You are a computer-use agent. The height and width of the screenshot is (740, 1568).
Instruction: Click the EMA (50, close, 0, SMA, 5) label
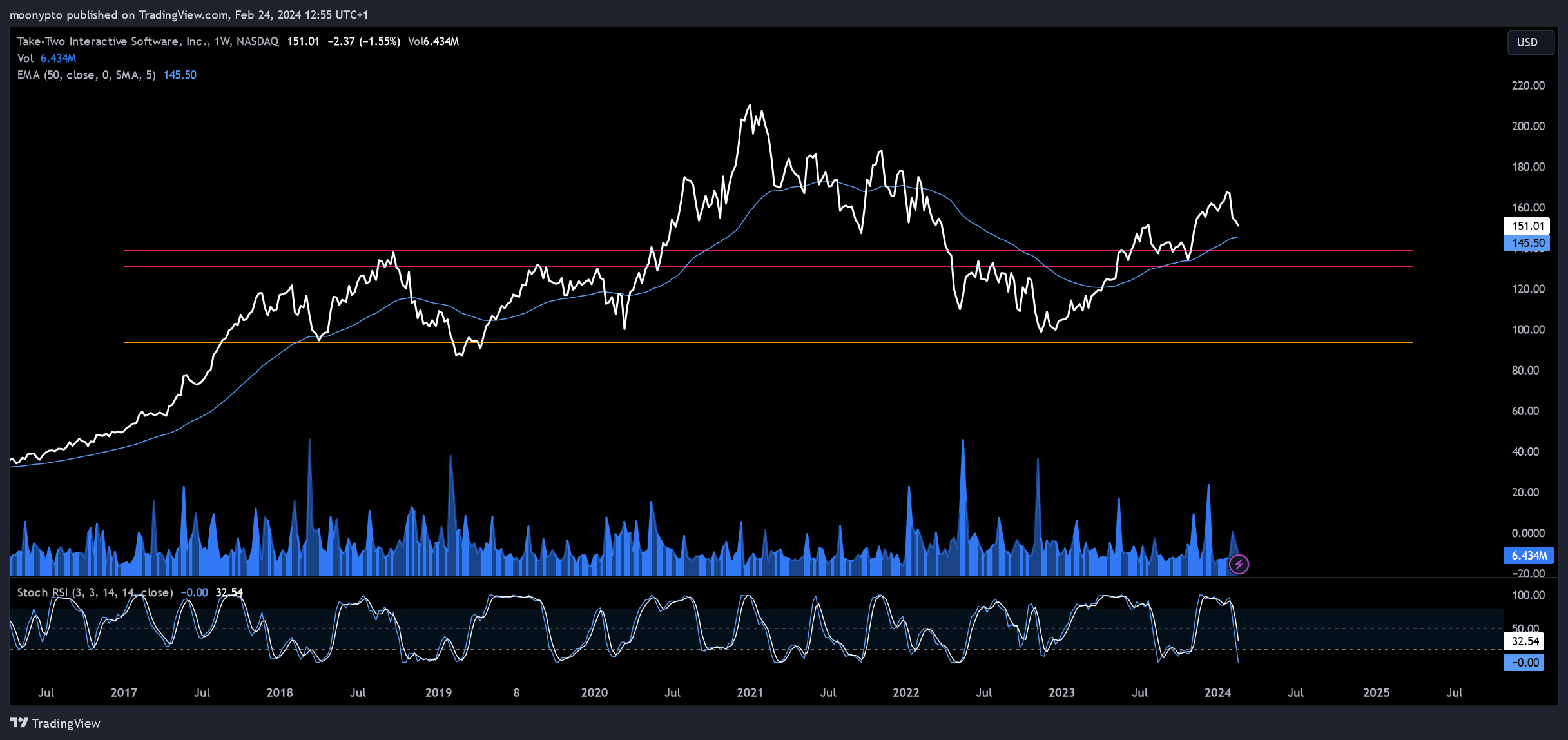pyautogui.click(x=86, y=75)
